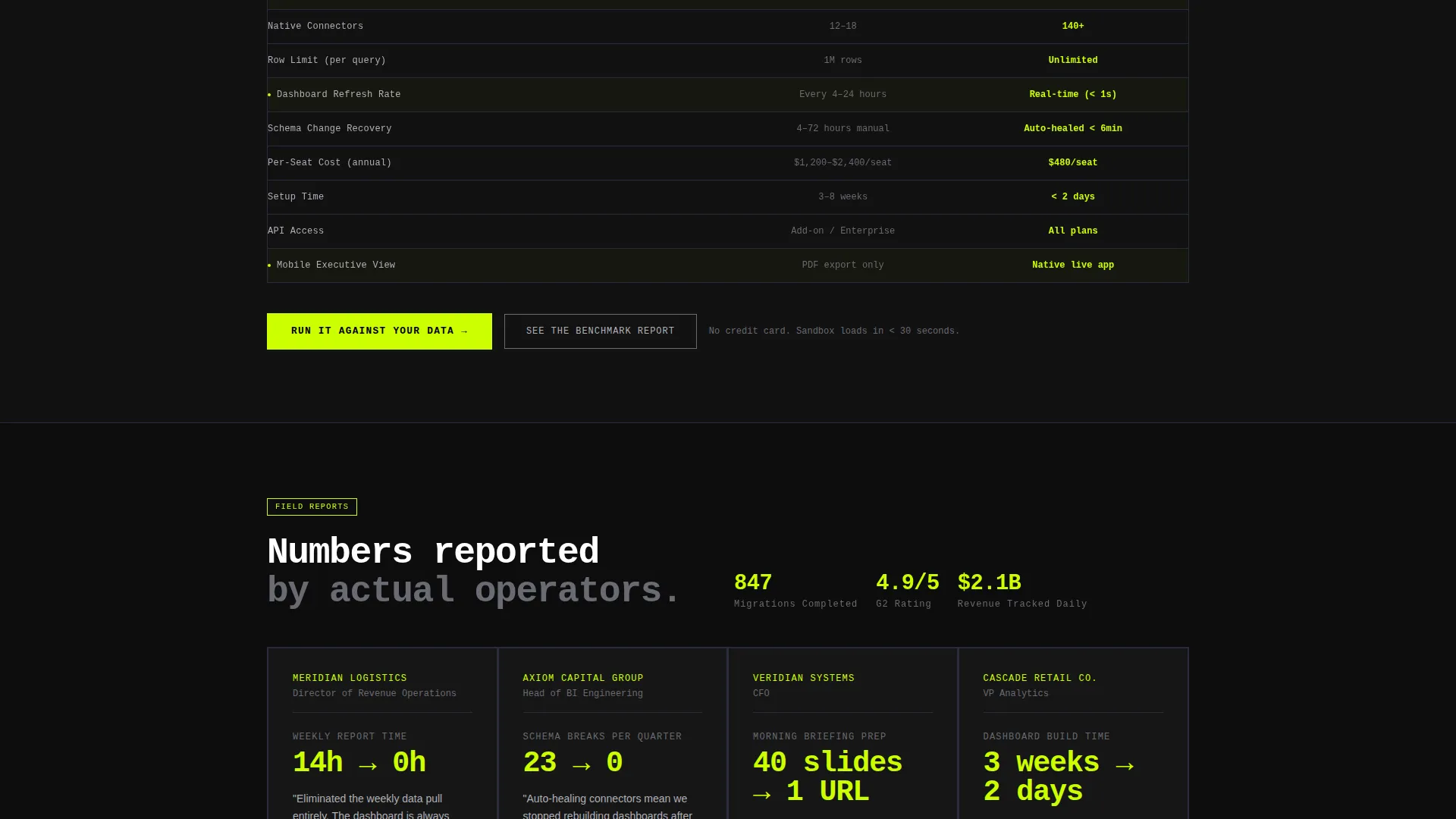Click 'Per-Seat Cost (annual)' label
1456x819 pixels.
[x=330, y=163]
